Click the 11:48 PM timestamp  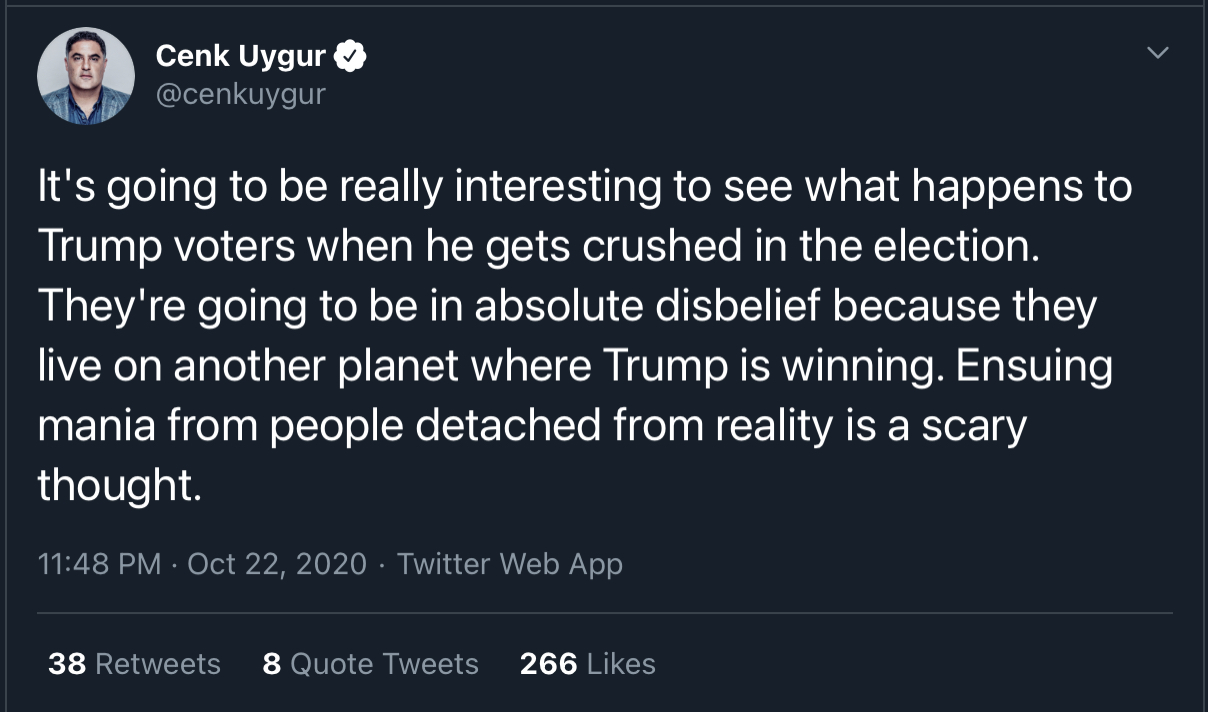click(x=99, y=564)
